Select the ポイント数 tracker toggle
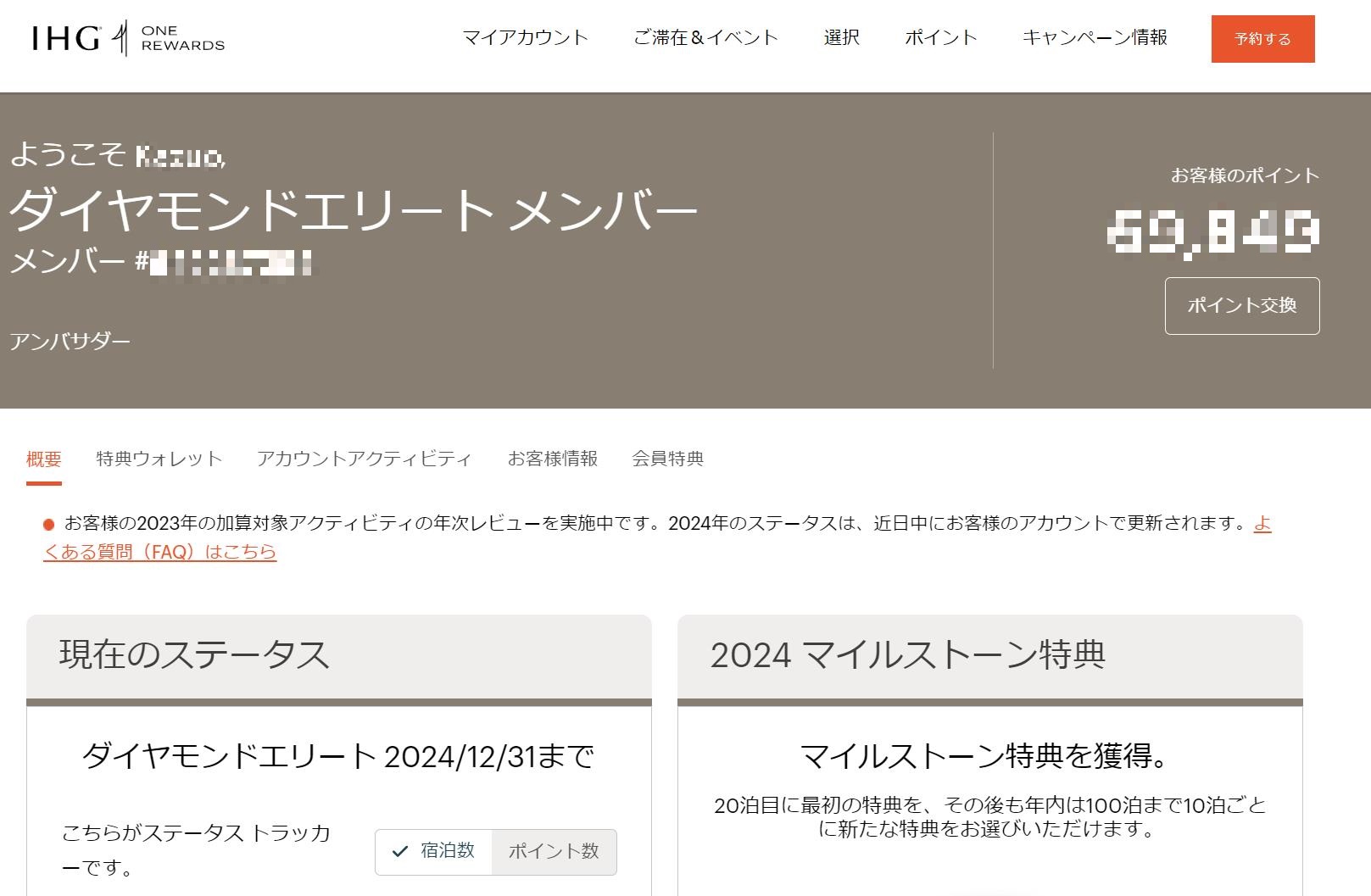This screenshot has width=1371, height=896. click(555, 851)
